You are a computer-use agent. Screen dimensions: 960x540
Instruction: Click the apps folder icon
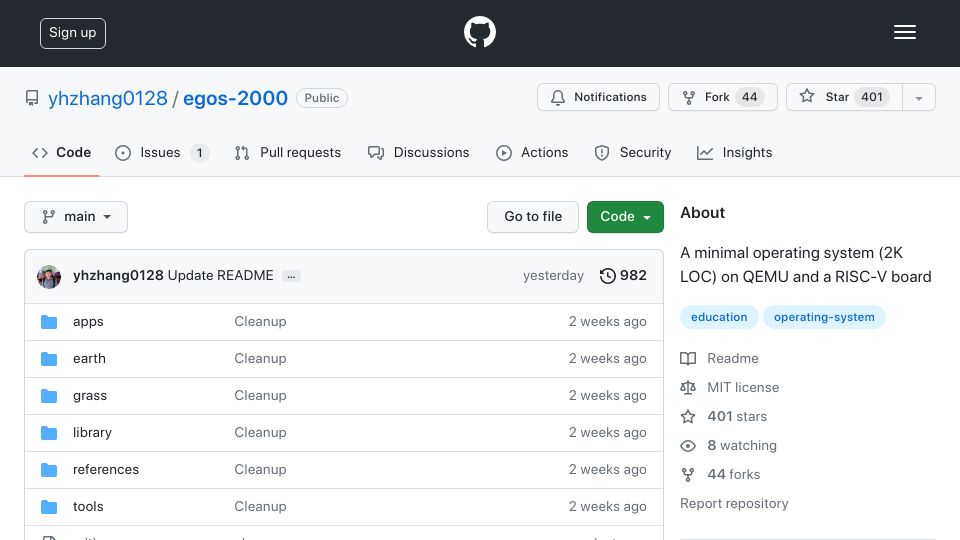49,322
